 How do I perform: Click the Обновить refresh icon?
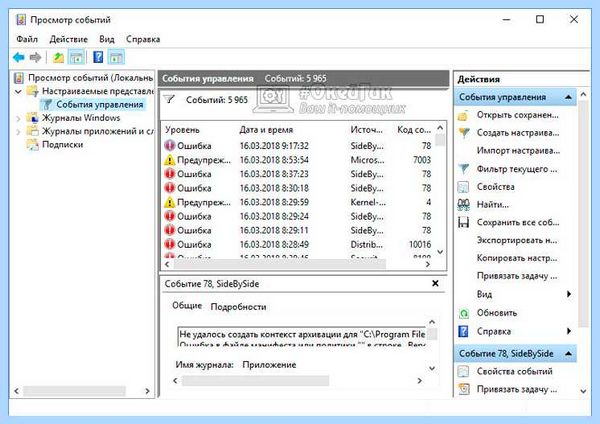click(464, 313)
